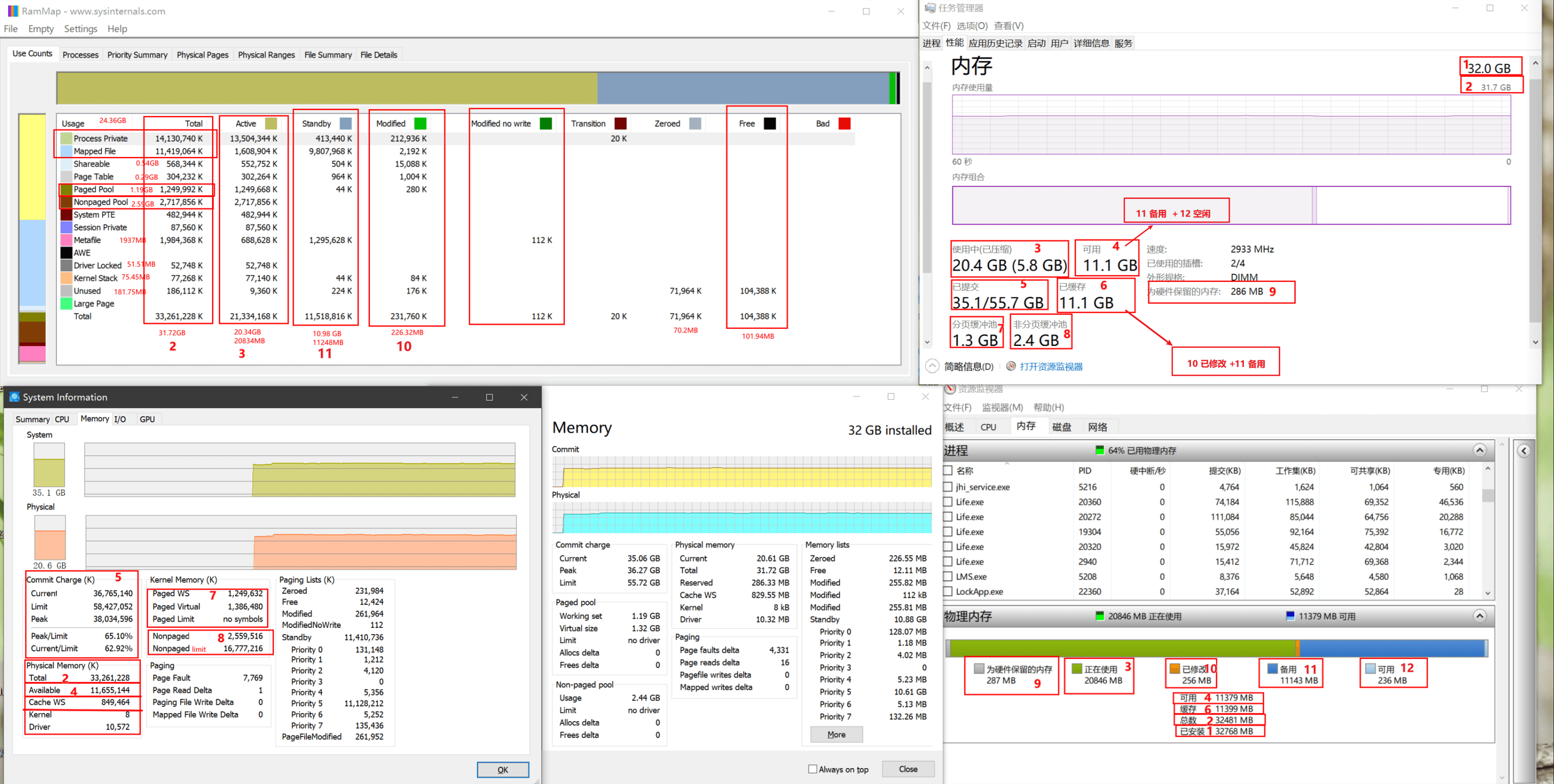Click the Modified green color swatch
This screenshot has height=784, width=1554.
(420, 124)
